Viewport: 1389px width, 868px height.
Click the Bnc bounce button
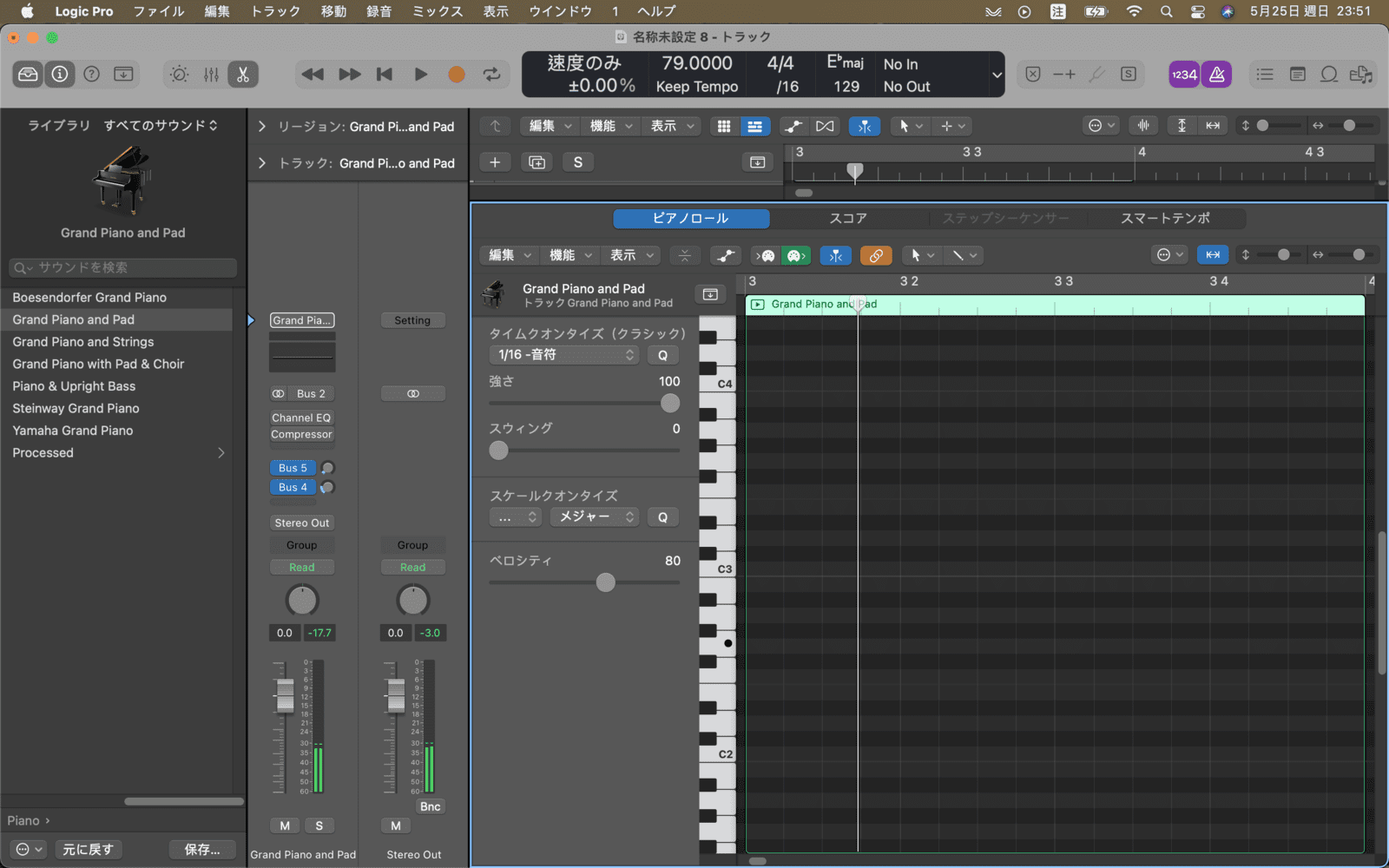pos(431,806)
